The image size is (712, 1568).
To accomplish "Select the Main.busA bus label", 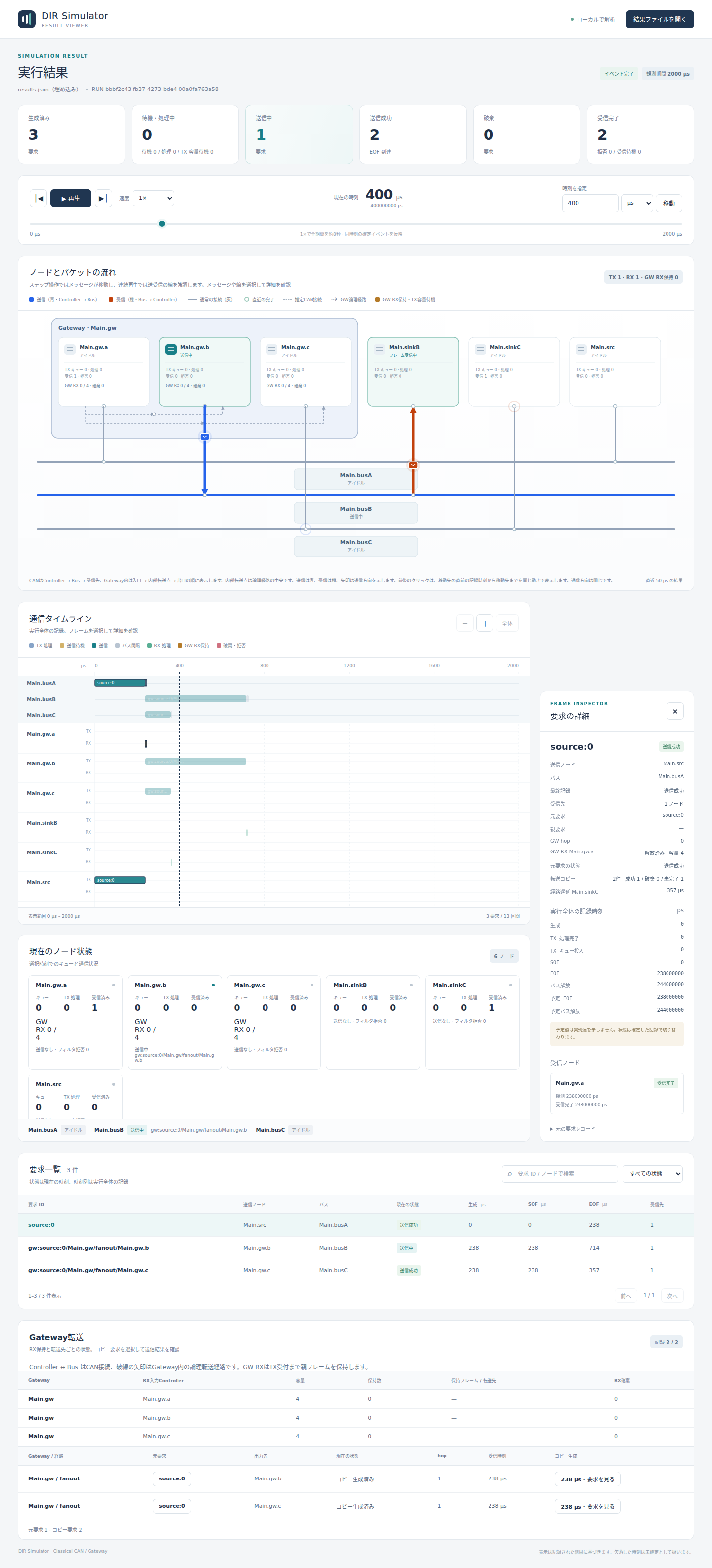I will [x=356, y=479].
